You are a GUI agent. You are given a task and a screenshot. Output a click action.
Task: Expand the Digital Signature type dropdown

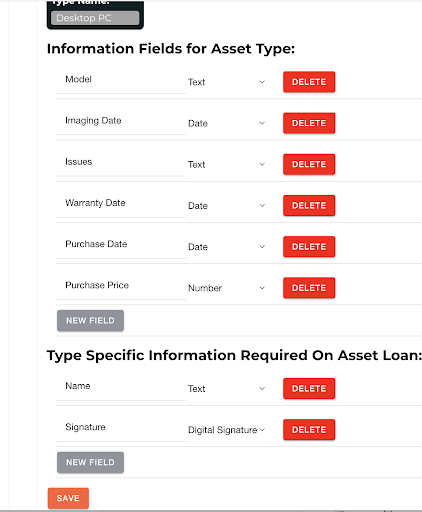click(227, 430)
